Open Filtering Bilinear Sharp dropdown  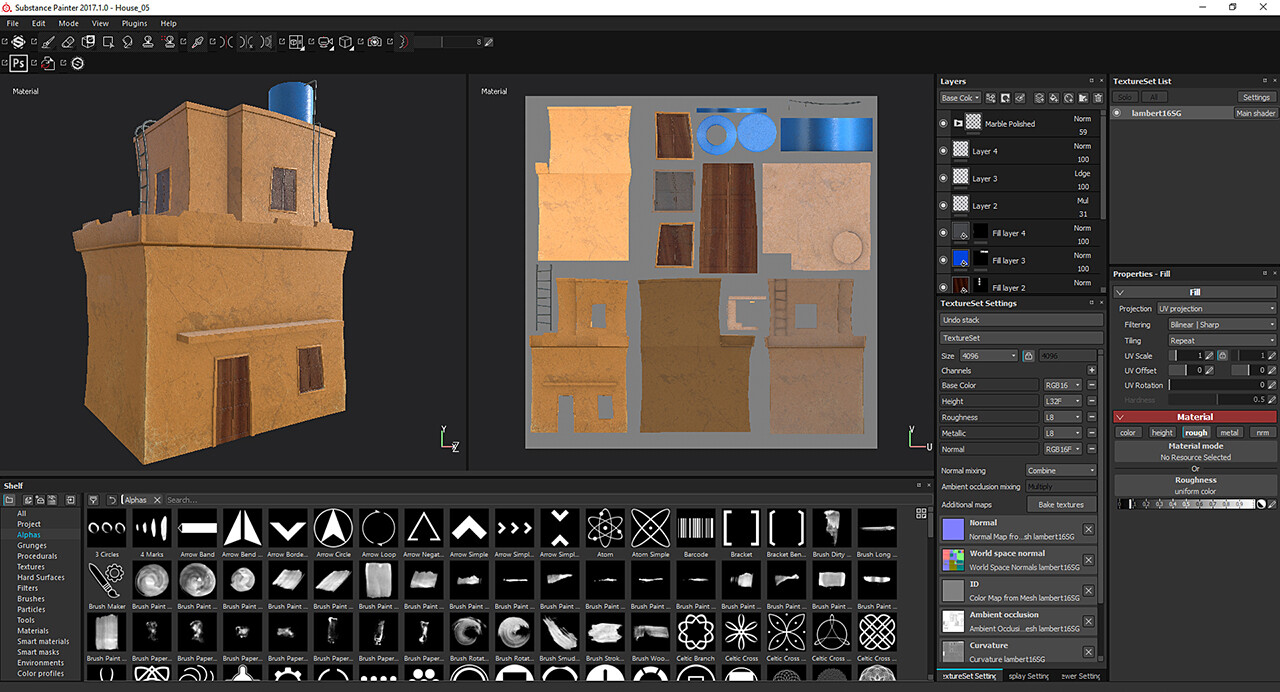point(1222,324)
